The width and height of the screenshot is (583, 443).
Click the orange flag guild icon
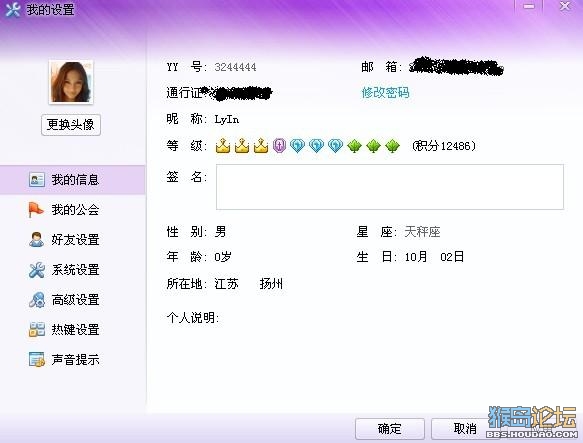[36, 210]
